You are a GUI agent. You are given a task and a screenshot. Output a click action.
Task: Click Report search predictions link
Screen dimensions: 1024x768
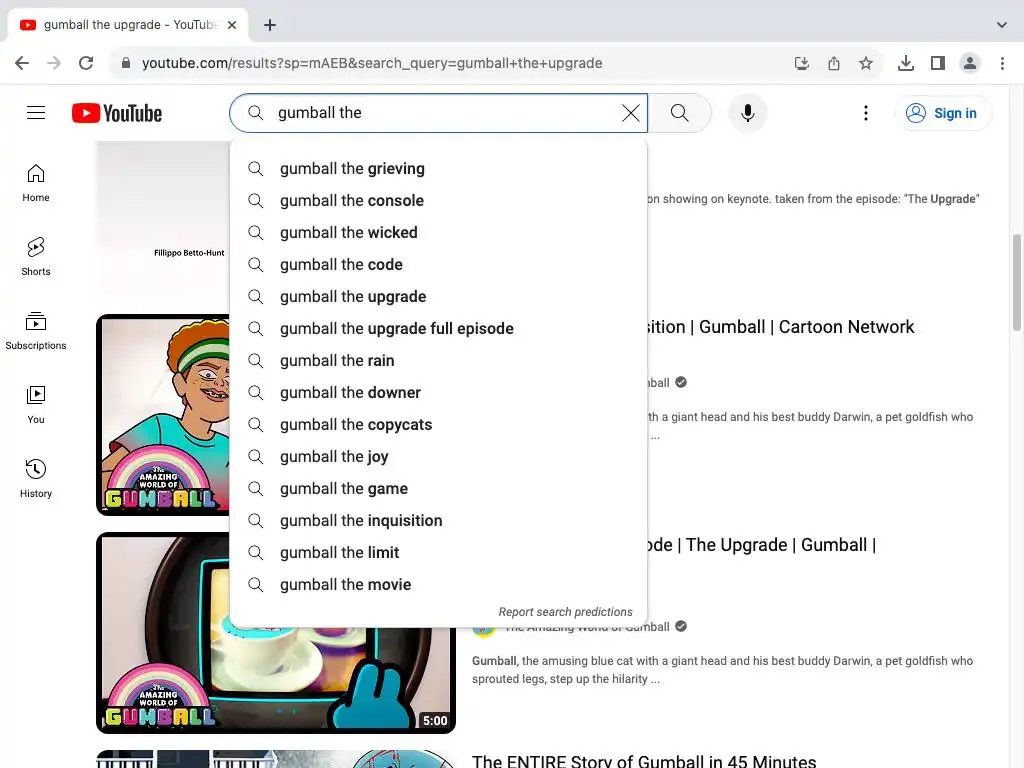click(566, 612)
